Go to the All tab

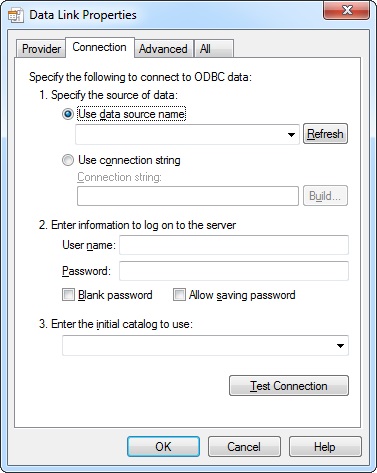point(214,49)
